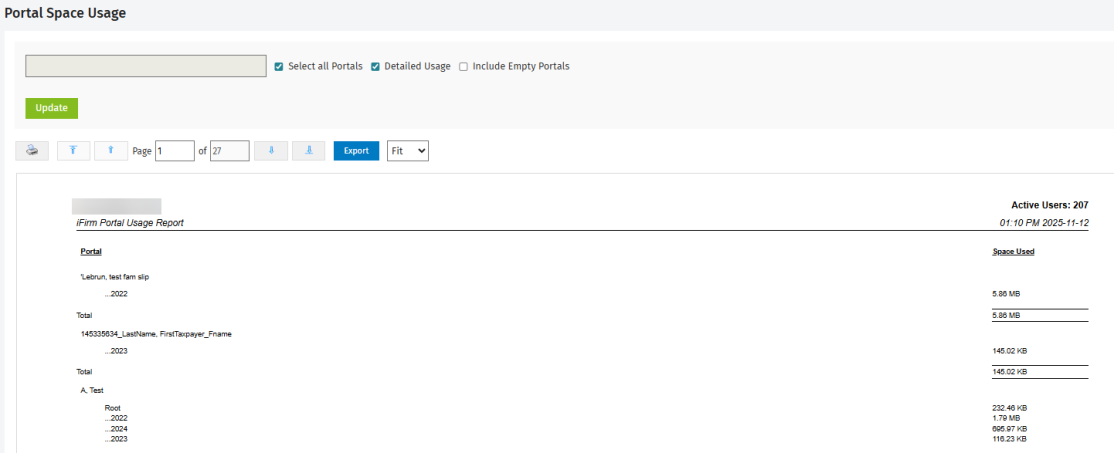Open the Fit zoom dropdown
The width and height of the screenshot is (1114, 453).
click(408, 151)
